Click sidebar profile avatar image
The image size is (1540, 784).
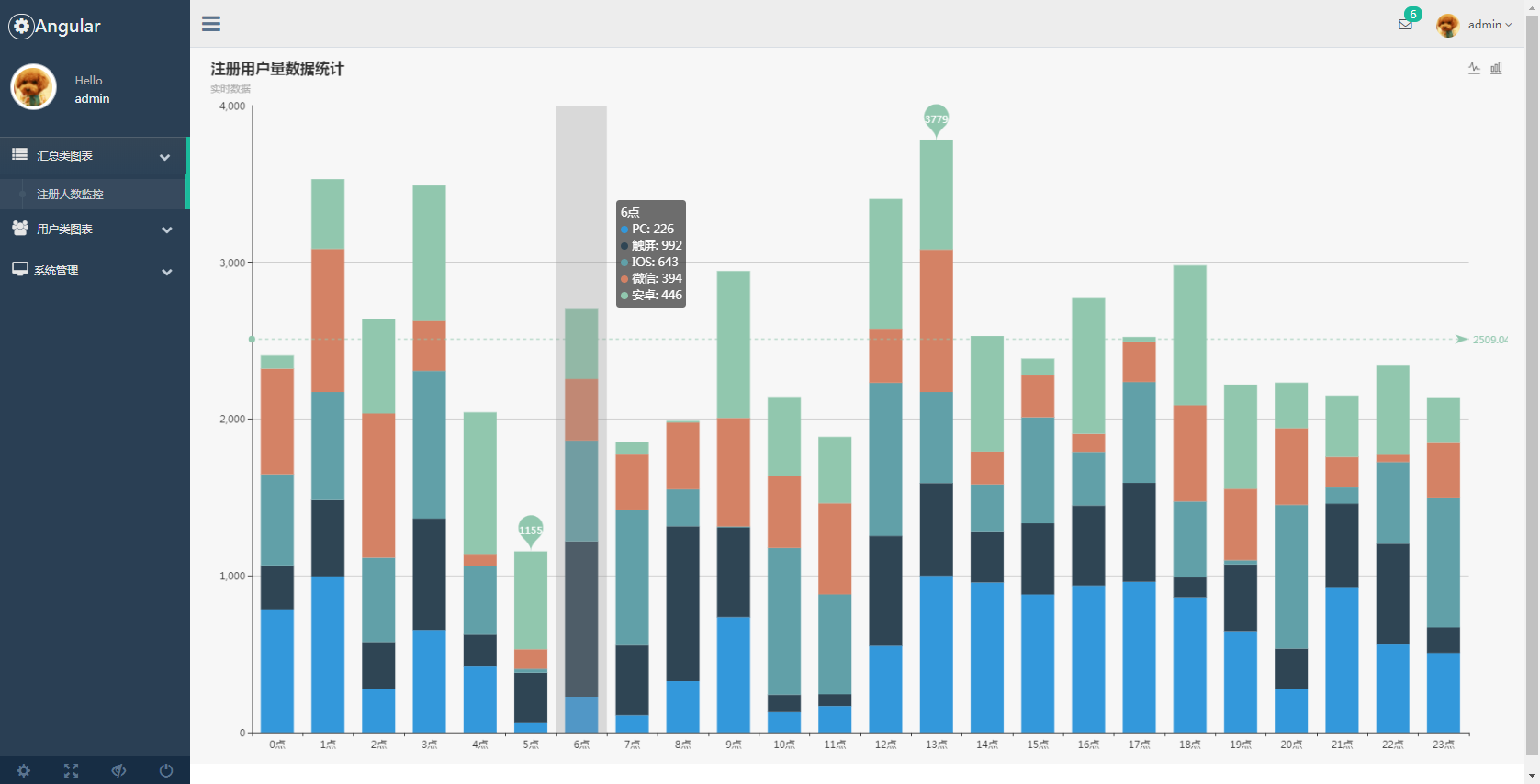33,87
